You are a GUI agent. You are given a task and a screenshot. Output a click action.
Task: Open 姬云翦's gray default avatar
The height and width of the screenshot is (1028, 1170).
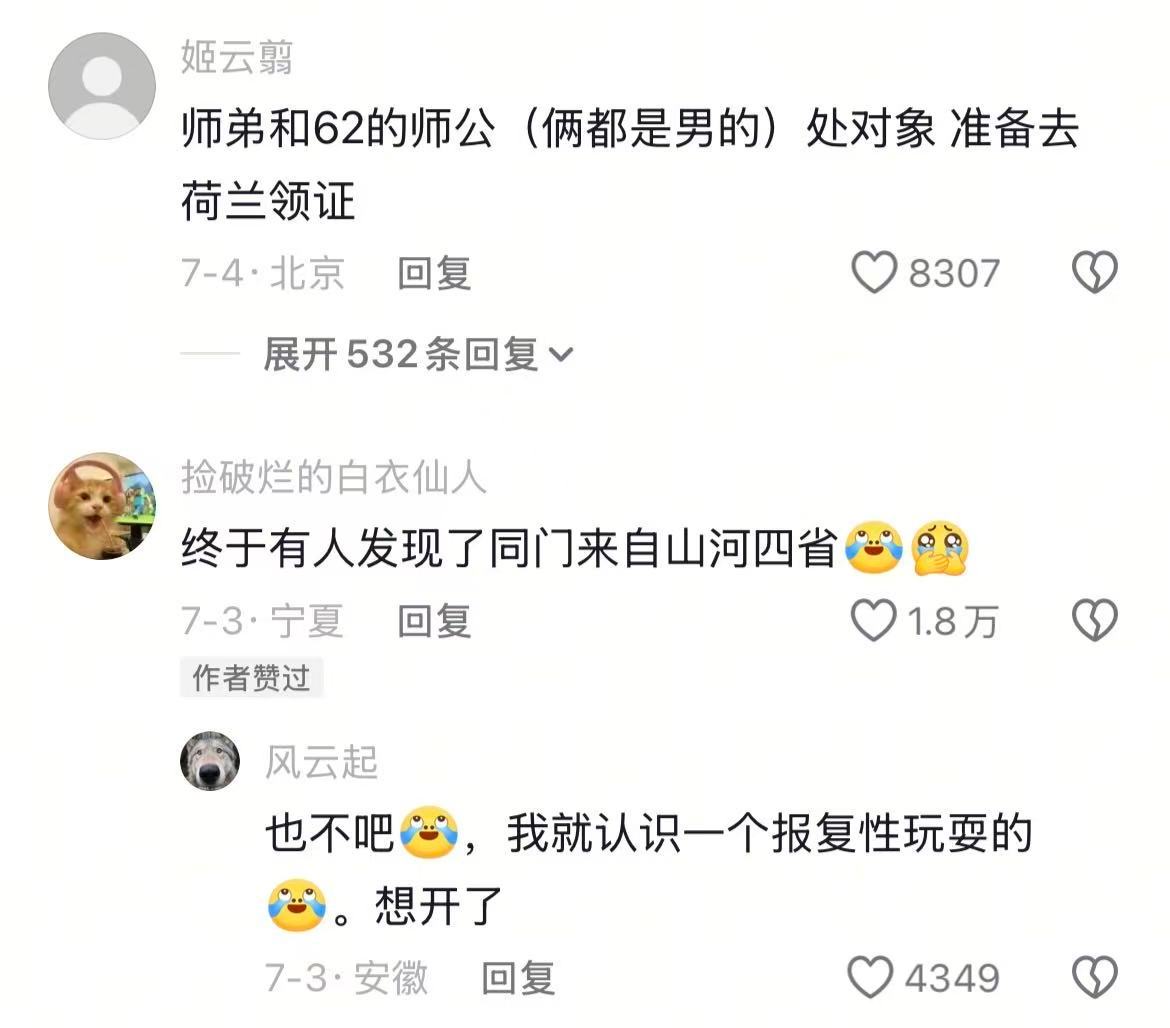coord(102,86)
